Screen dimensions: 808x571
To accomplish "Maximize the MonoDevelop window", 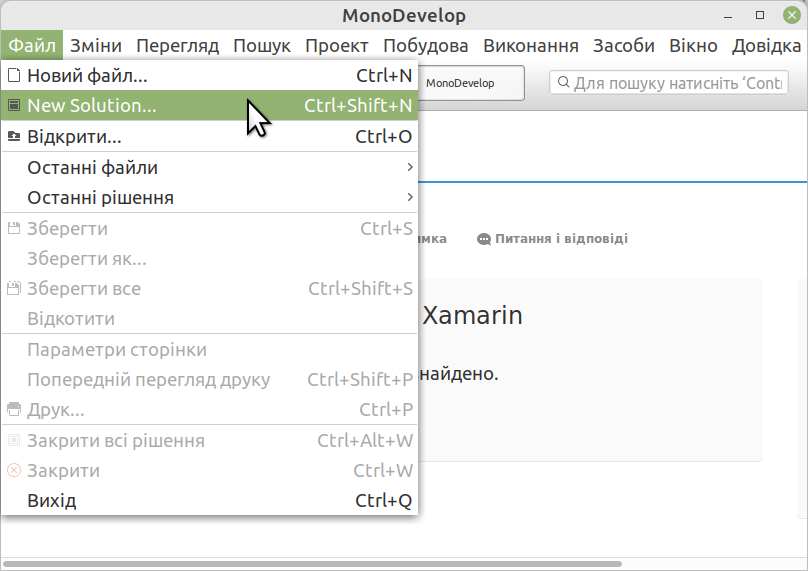I will (x=760, y=15).
